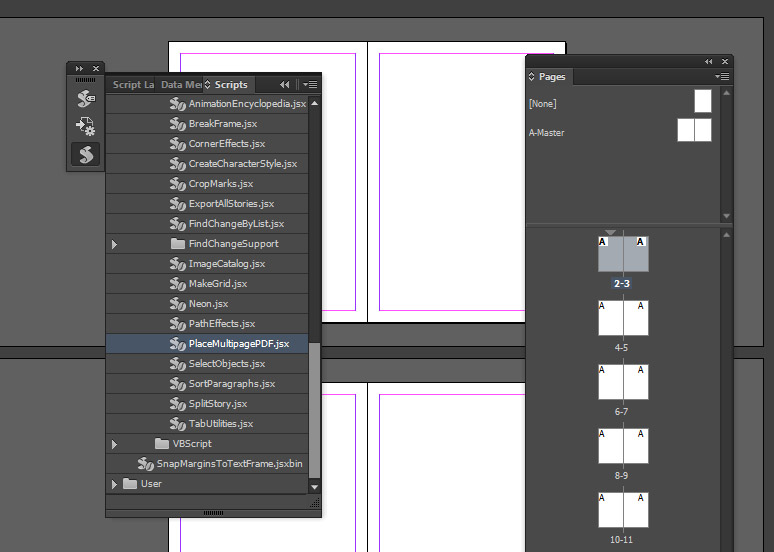Cycle Pages panel size via tab arrows
The image size is (774, 552).
[532, 76]
